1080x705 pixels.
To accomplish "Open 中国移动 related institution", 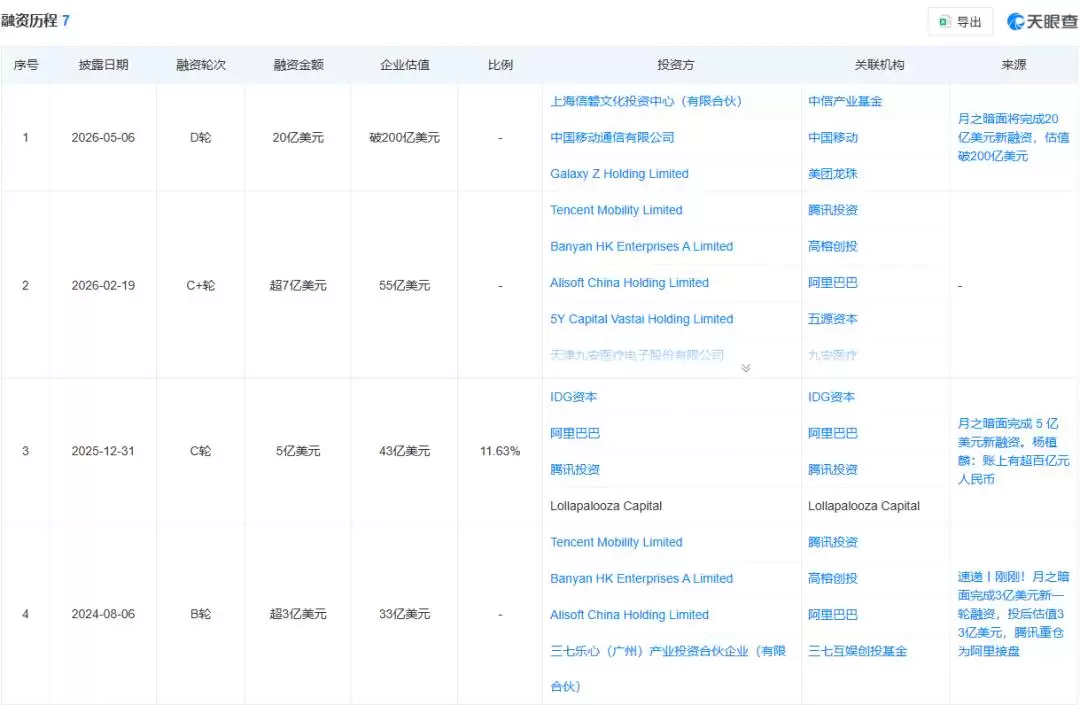I will click(x=832, y=138).
